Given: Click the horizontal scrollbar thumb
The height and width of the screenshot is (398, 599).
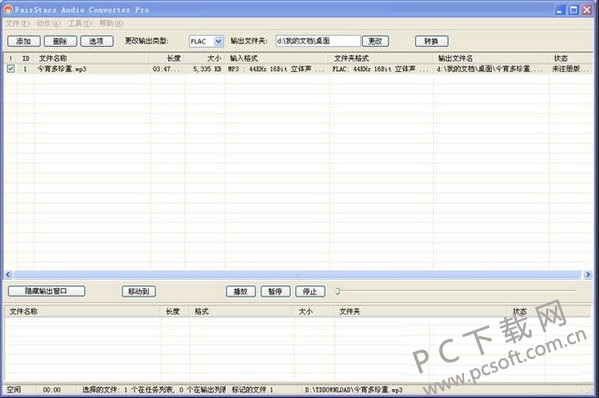Looking at the screenshot, I should tap(297, 275).
